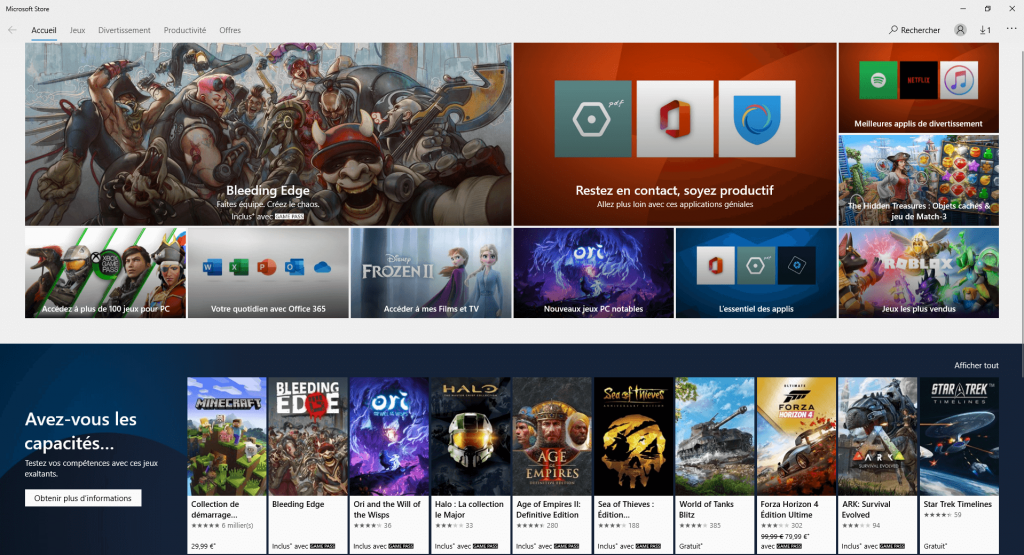Image resolution: width=1024 pixels, height=555 pixels.
Task: Click the iTunes music icon tile
Action: click(959, 79)
